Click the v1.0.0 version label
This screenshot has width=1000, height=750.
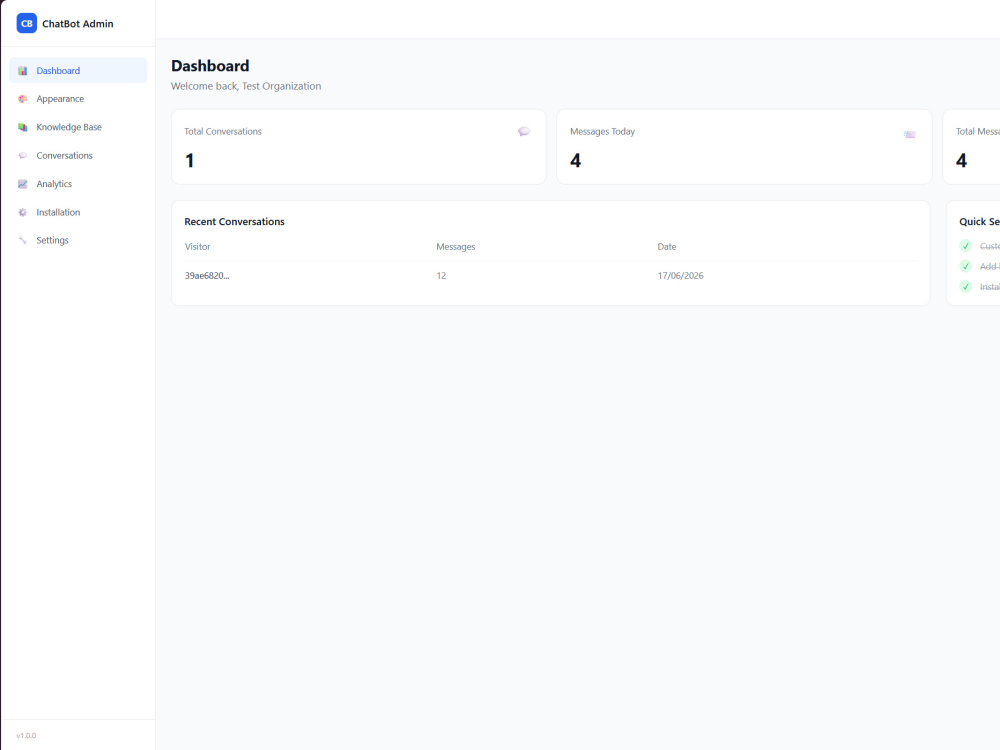pos(26,735)
